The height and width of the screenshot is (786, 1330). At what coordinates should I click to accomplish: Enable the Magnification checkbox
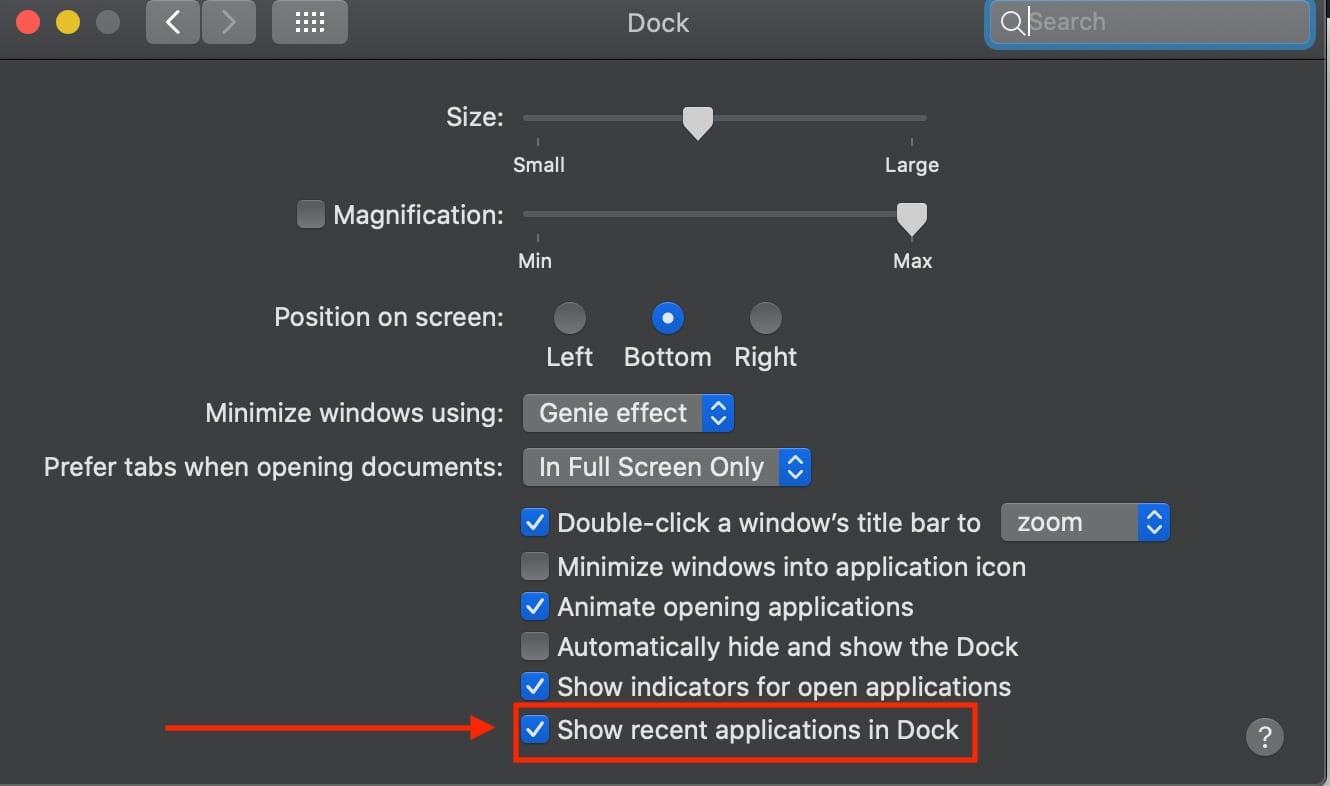click(x=310, y=213)
